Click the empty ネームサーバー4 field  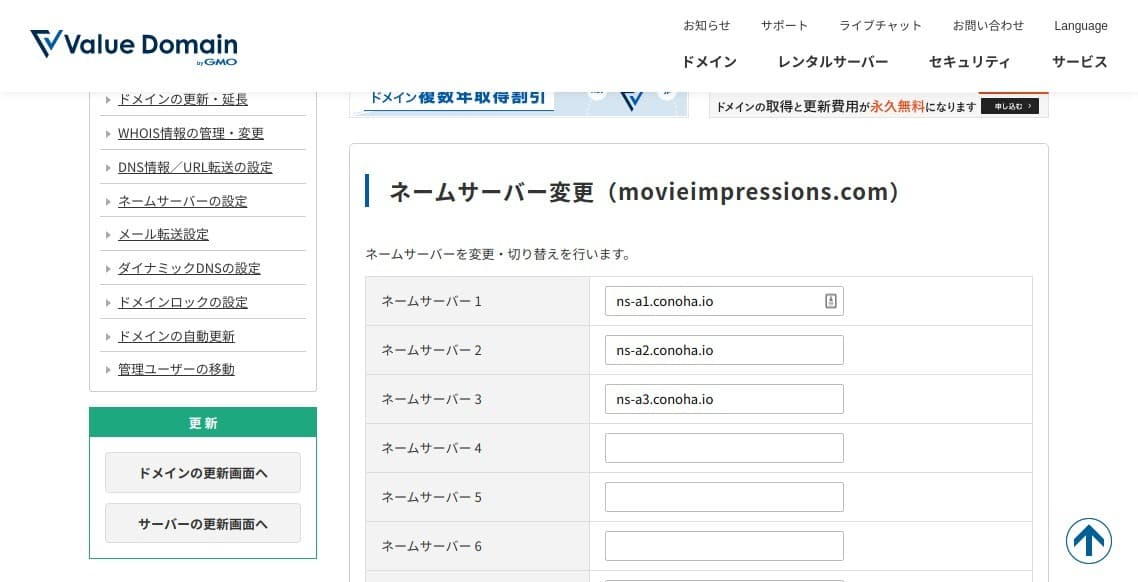point(724,448)
